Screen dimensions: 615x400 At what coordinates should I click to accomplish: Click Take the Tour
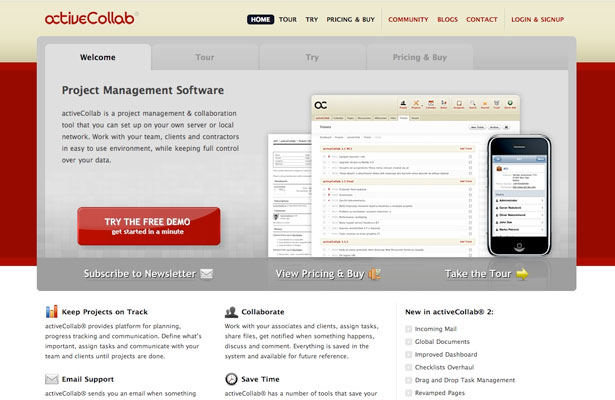(x=478, y=274)
